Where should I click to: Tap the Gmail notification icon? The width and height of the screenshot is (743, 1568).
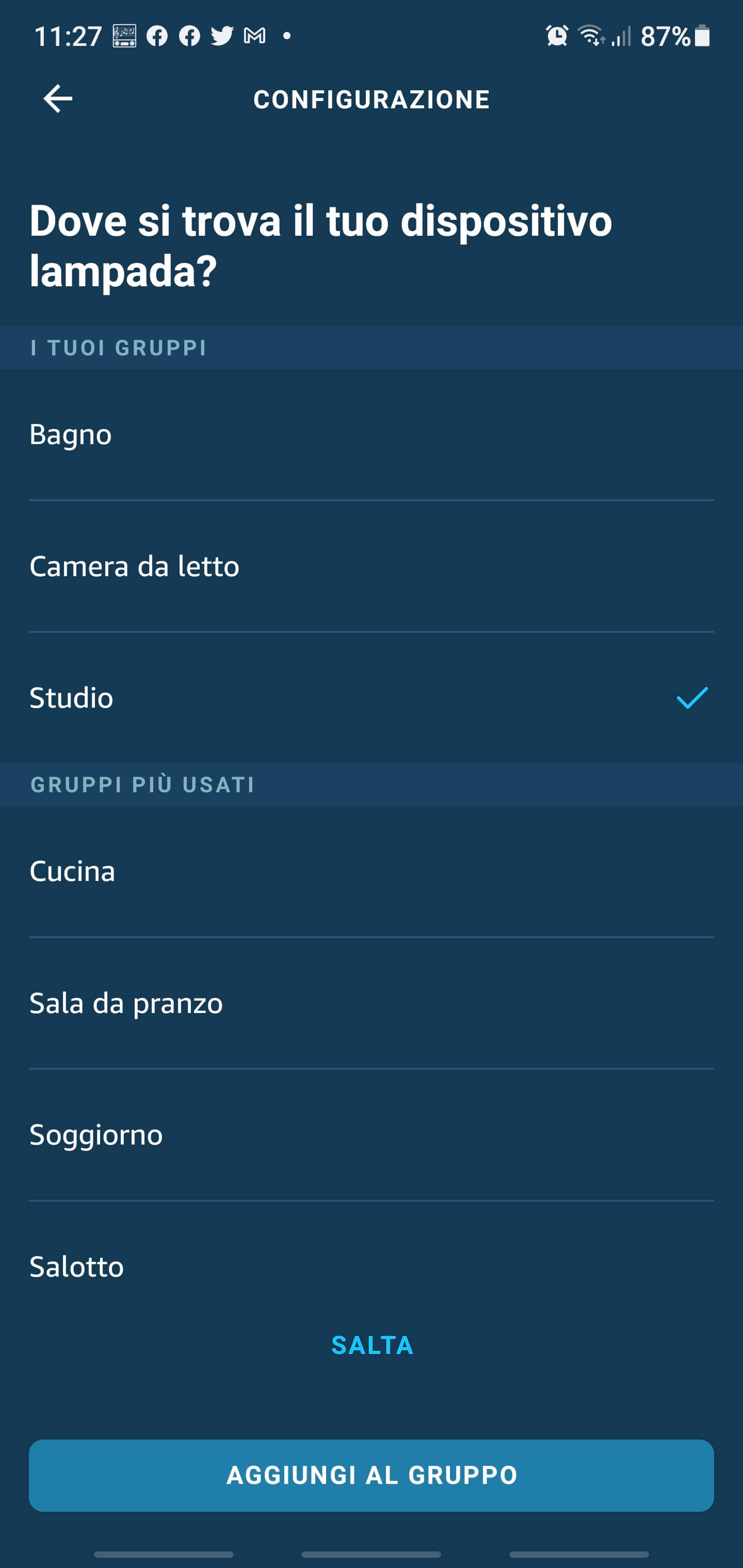[254, 36]
